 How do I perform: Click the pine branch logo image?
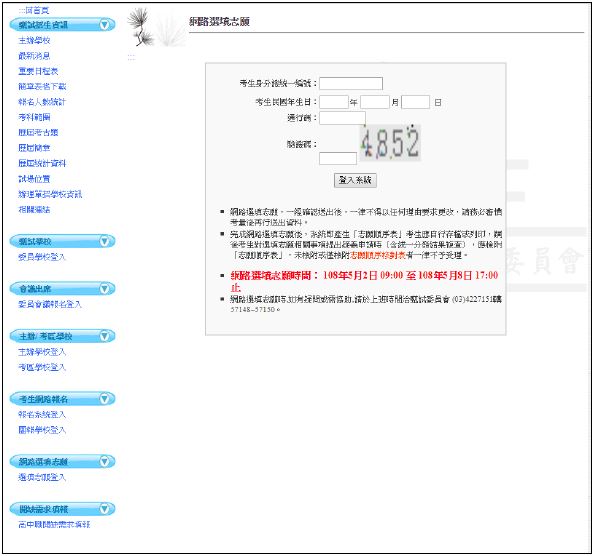(x=156, y=27)
